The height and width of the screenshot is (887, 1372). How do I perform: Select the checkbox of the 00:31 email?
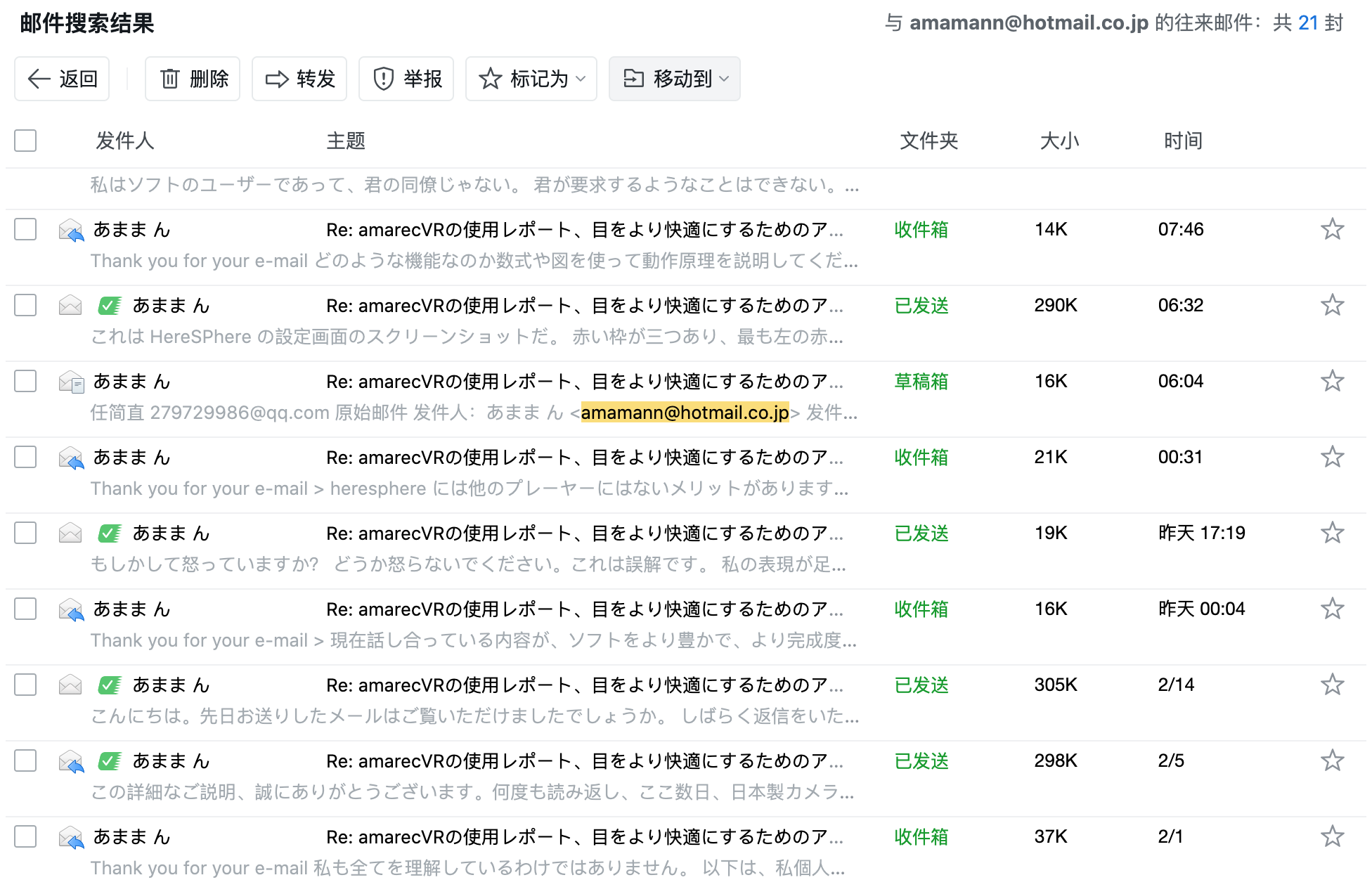click(x=25, y=457)
